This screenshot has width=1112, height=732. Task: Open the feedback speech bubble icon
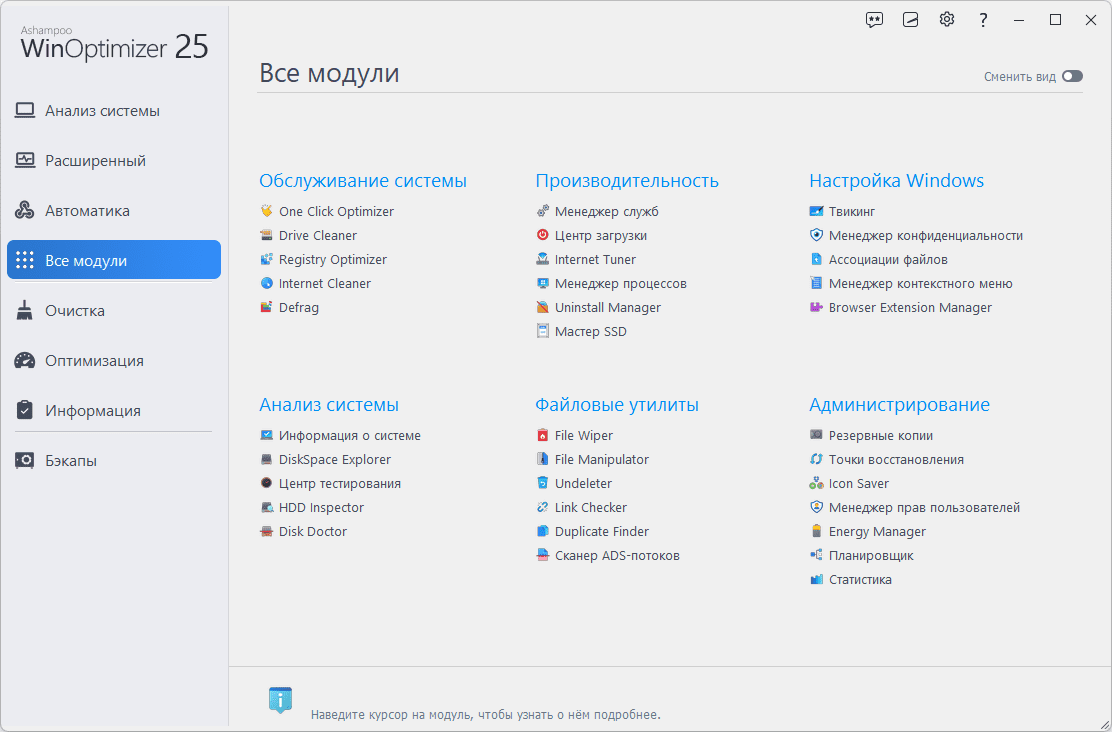874,20
